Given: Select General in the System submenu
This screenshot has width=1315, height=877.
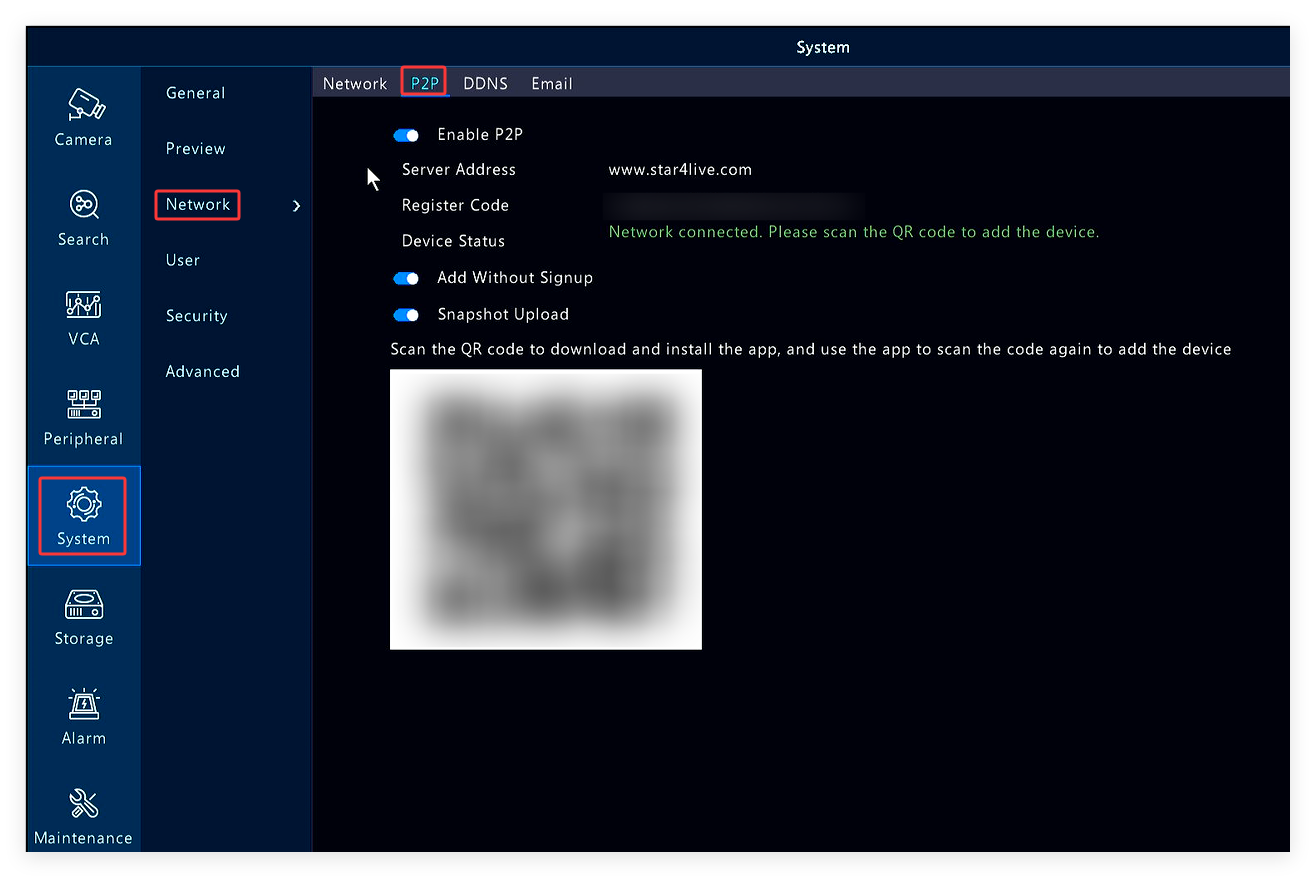Looking at the screenshot, I should pos(195,93).
